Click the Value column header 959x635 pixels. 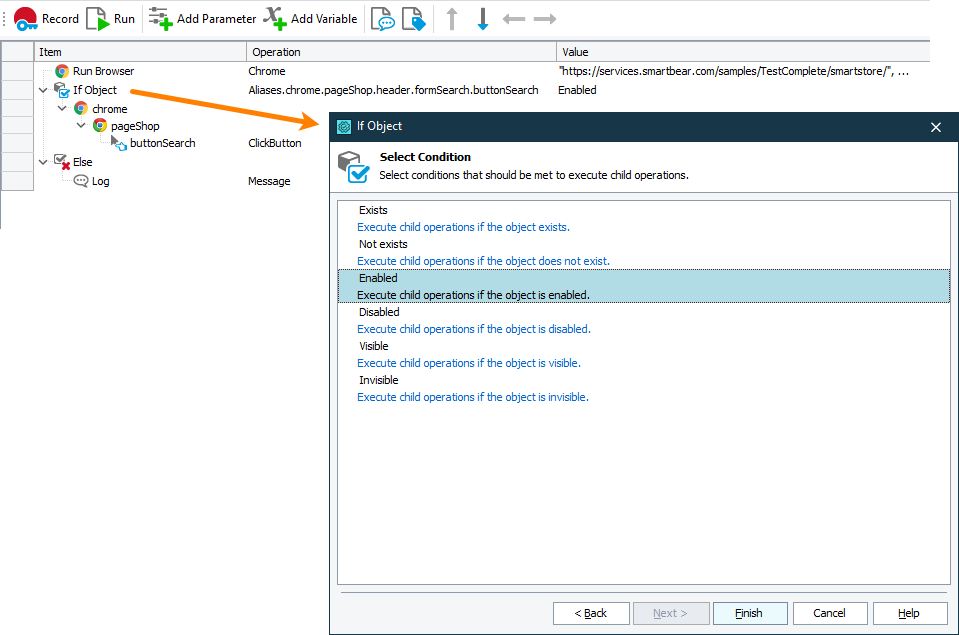tap(743, 52)
